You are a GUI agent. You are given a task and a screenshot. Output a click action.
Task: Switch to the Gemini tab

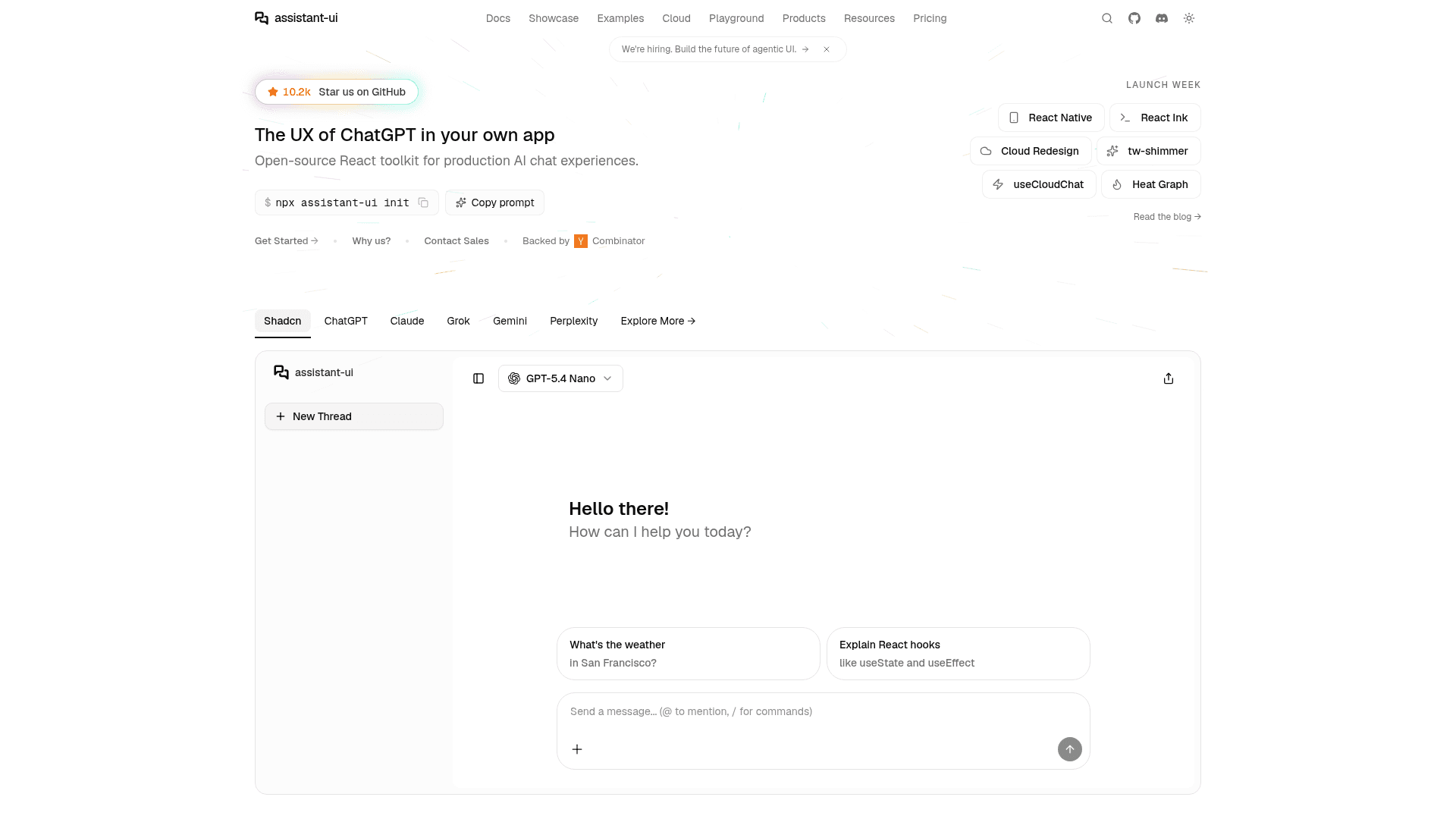(x=510, y=322)
